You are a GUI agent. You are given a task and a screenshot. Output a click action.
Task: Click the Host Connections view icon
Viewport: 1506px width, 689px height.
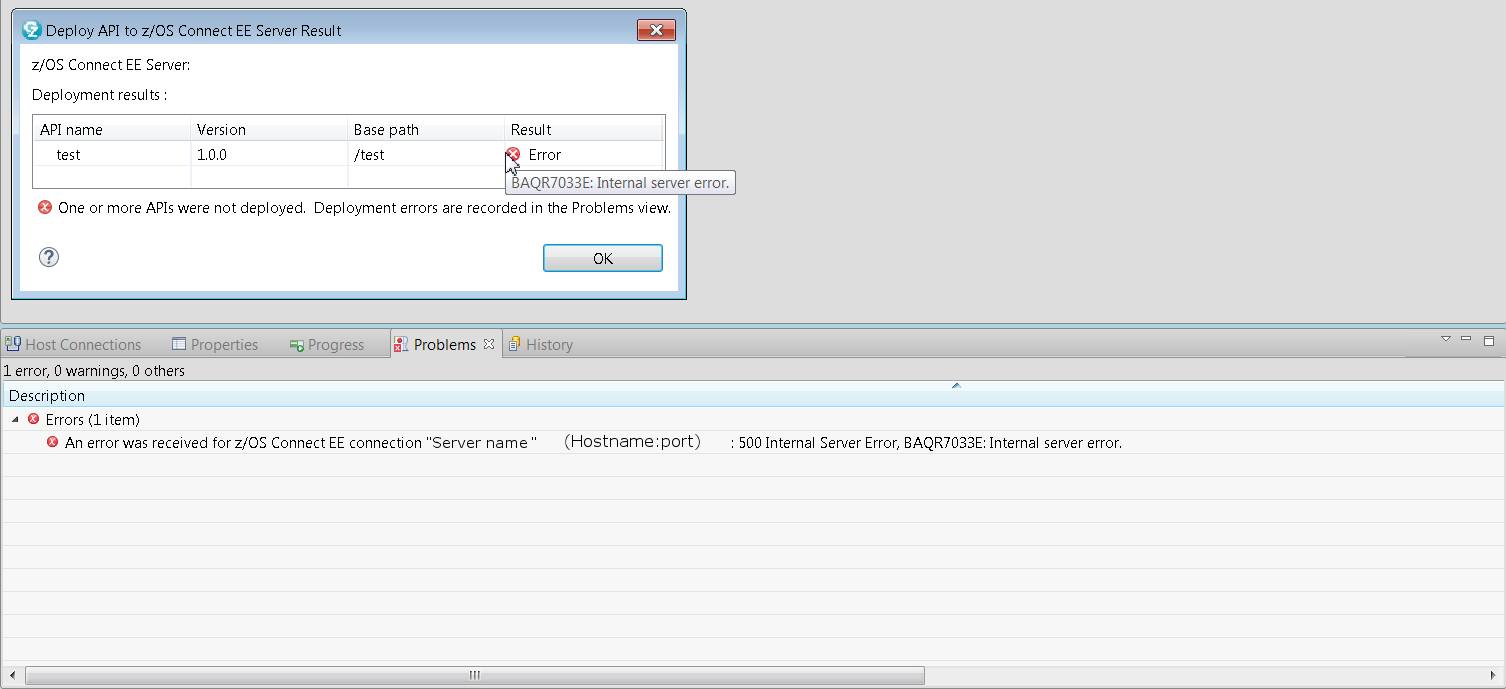tap(13, 343)
